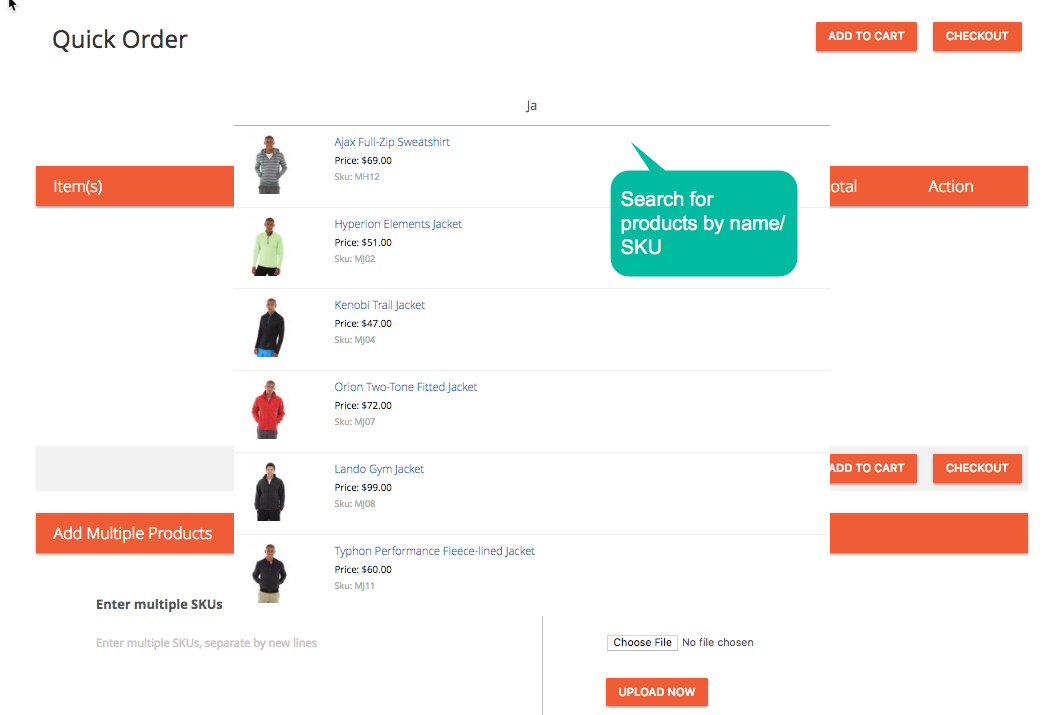Image resolution: width=1057 pixels, height=715 pixels.
Task: Click the Typhon Performance Fleece-lined Jacket image
Action: [x=269, y=573]
